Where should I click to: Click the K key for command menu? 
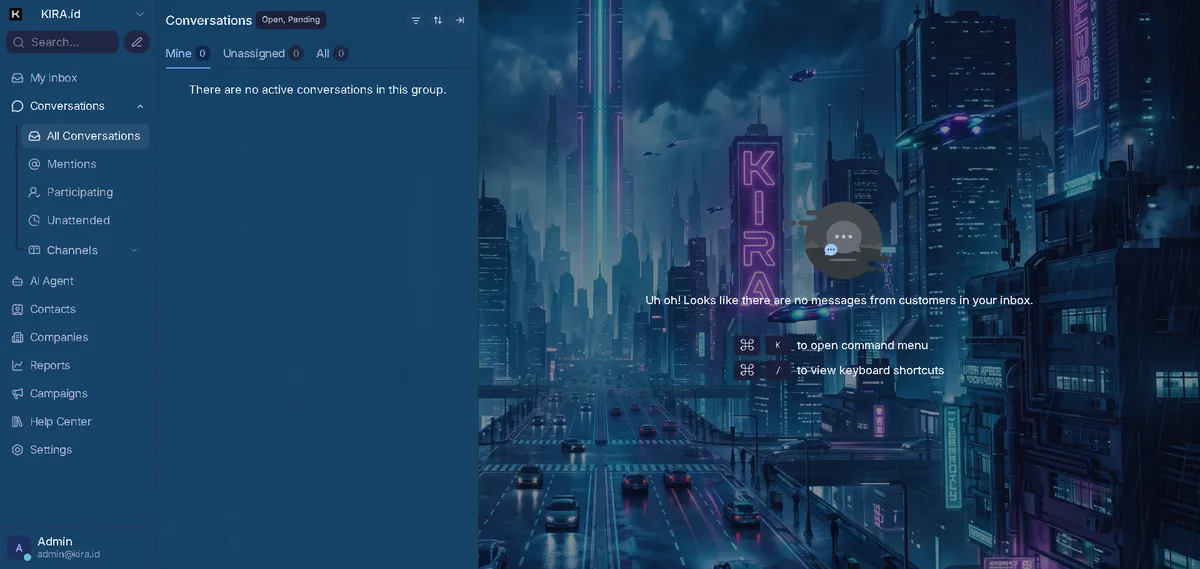777,345
